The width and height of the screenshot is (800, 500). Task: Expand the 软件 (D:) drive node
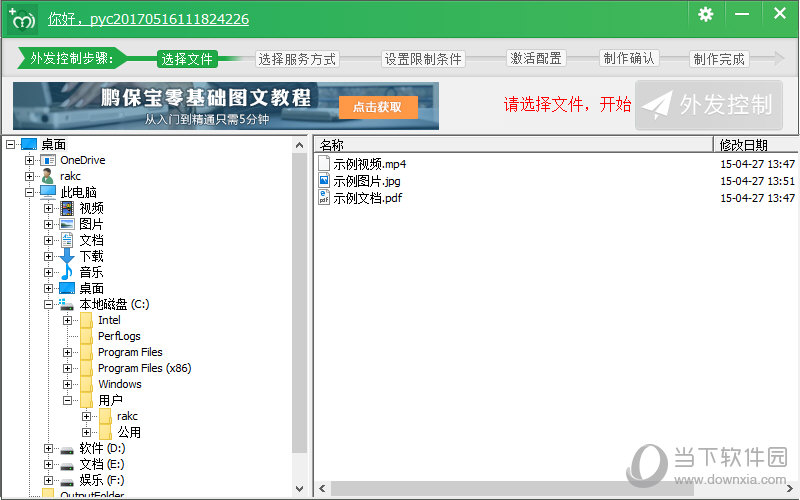click(48, 448)
